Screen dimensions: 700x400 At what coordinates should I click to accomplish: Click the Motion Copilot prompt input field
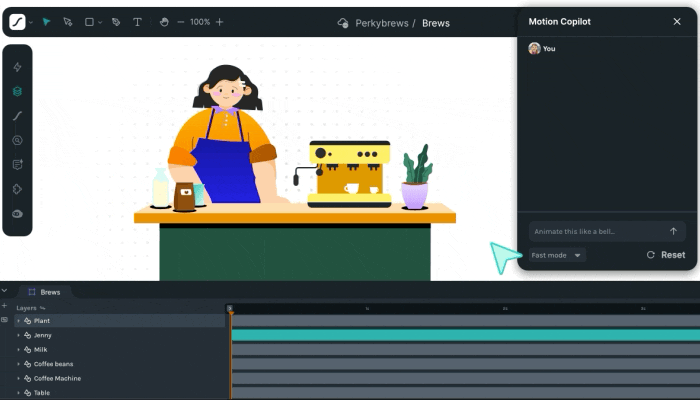point(596,231)
